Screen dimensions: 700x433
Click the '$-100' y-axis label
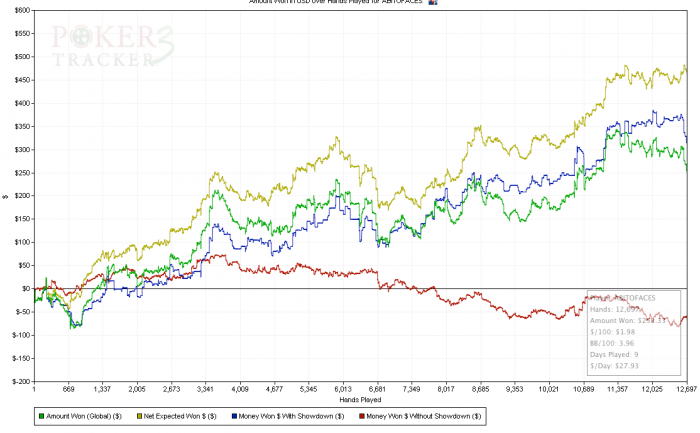pos(21,335)
